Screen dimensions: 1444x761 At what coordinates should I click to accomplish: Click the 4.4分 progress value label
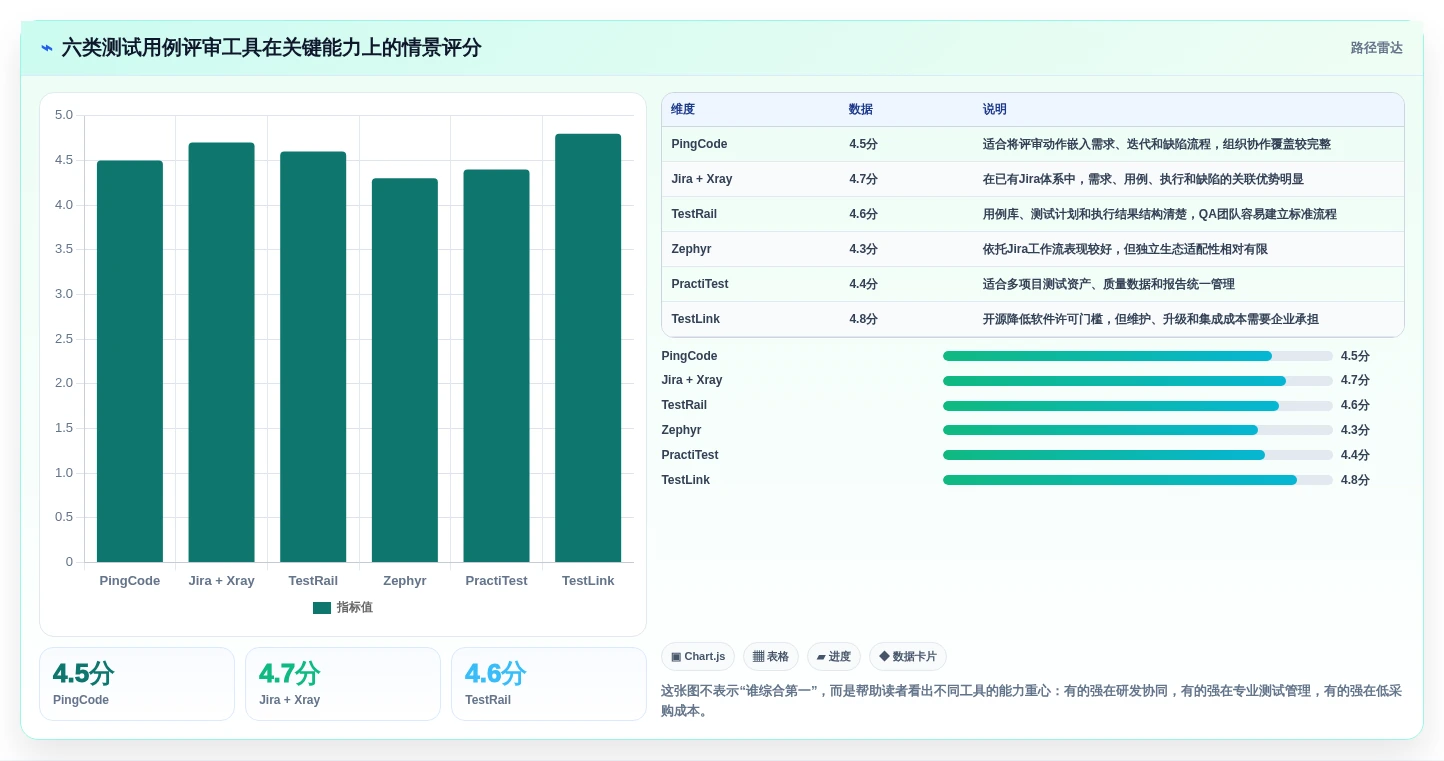(1355, 455)
